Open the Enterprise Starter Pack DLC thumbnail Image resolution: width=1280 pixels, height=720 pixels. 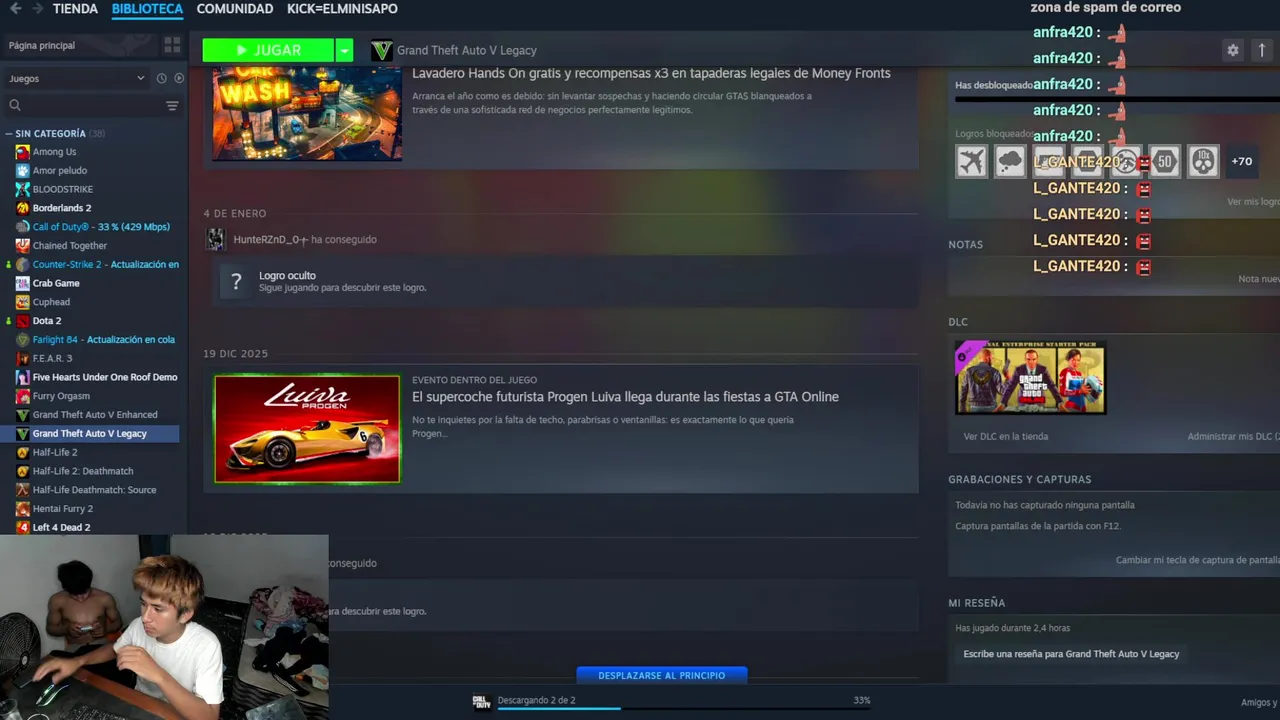pyautogui.click(x=1030, y=378)
